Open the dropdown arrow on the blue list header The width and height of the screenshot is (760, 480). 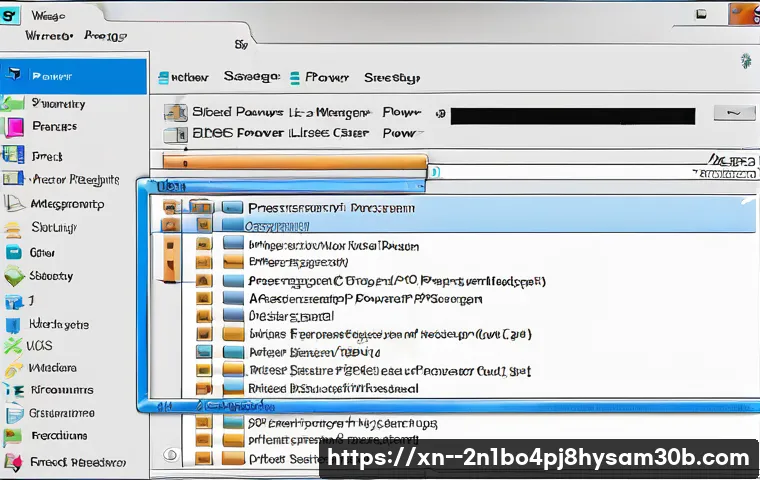pos(420,186)
